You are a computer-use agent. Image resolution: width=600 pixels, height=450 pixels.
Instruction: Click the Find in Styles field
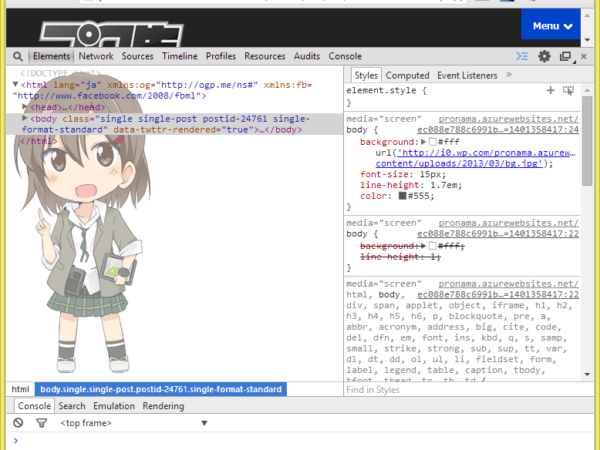462,390
